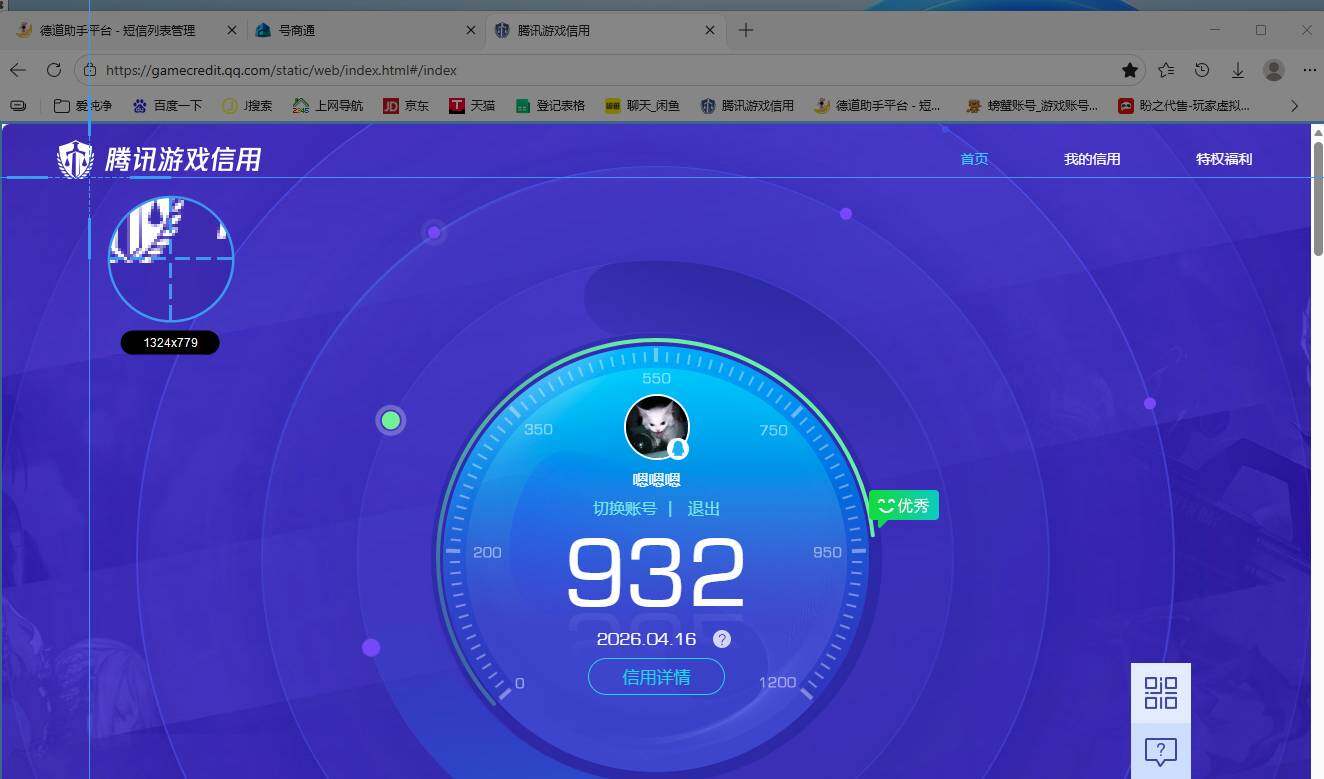The height and width of the screenshot is (779, 1324).
Task: Click the 切换账号 link
Action: point(625,509)
